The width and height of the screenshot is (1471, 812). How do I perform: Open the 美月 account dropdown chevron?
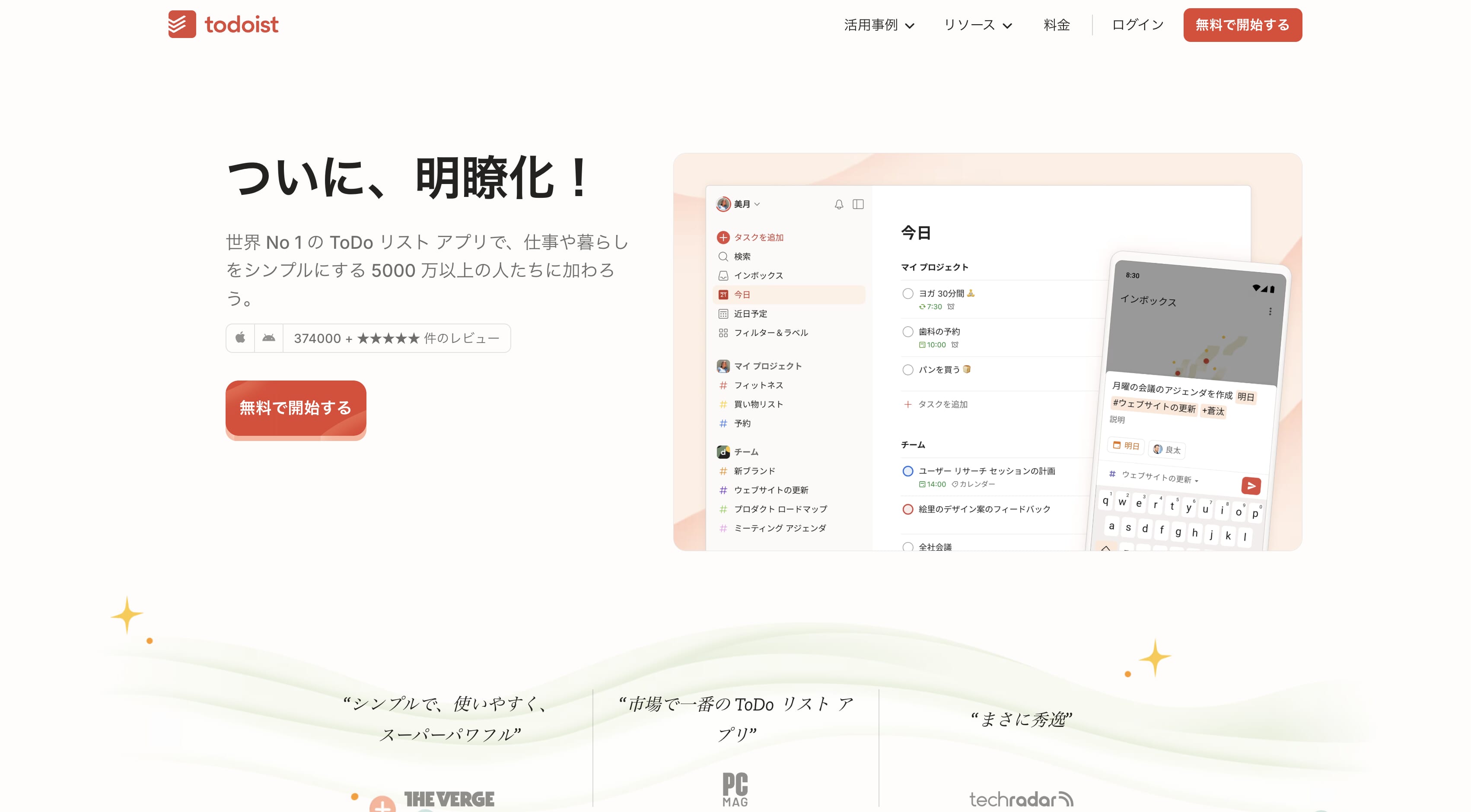tap(757, 204)
